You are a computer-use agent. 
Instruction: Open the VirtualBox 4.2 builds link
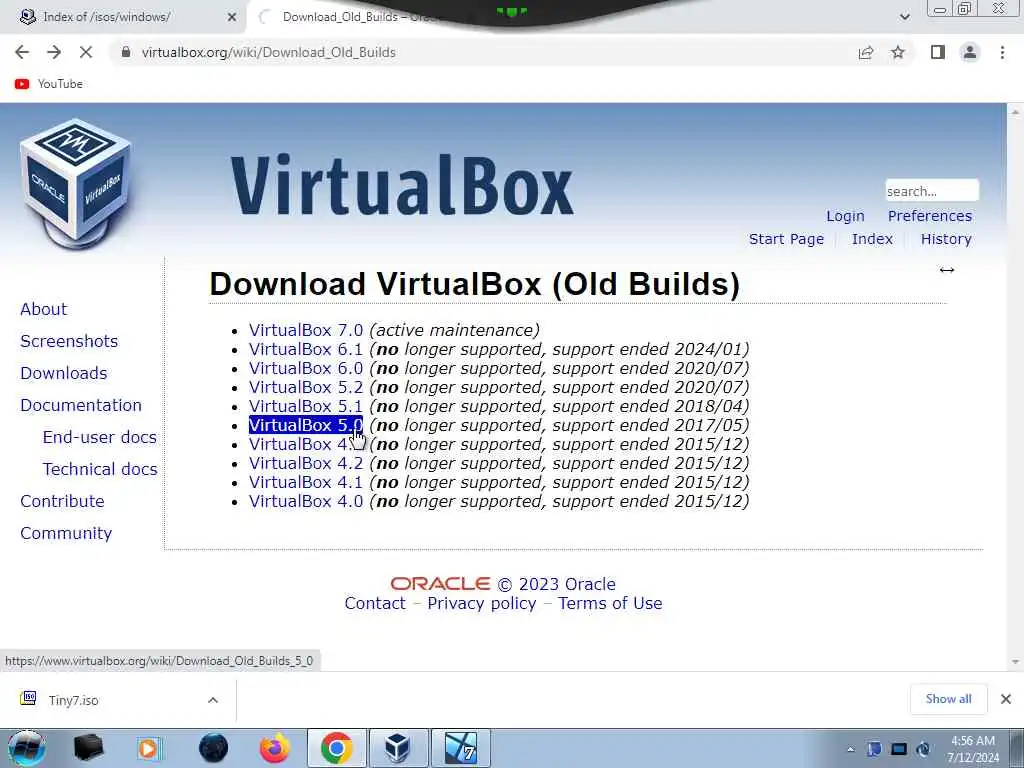pos(306,463)
